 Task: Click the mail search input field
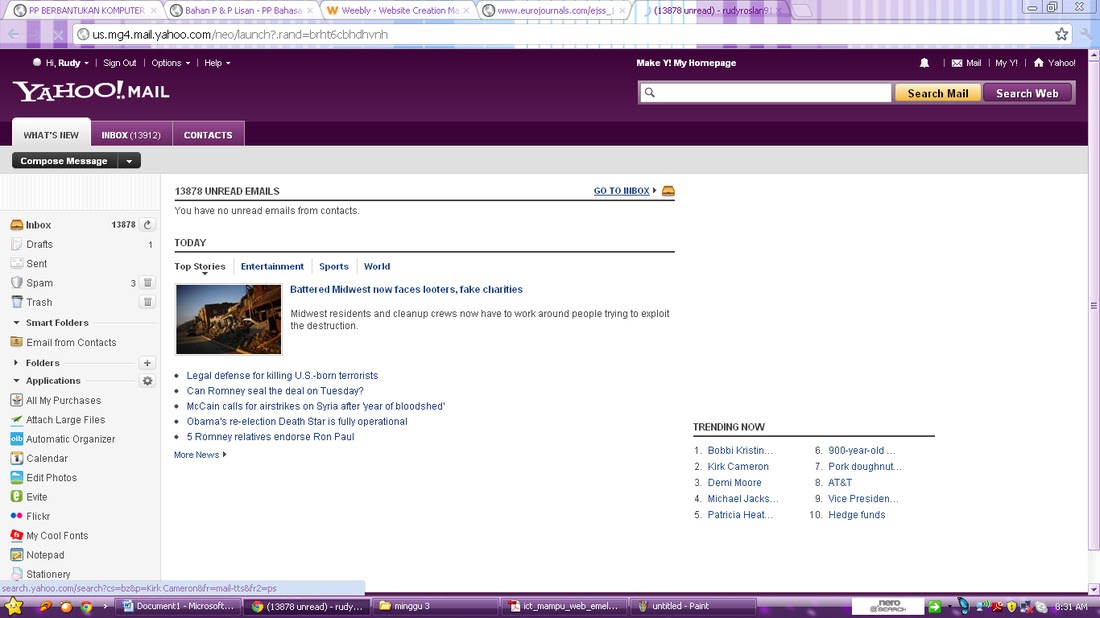[765, 93]
